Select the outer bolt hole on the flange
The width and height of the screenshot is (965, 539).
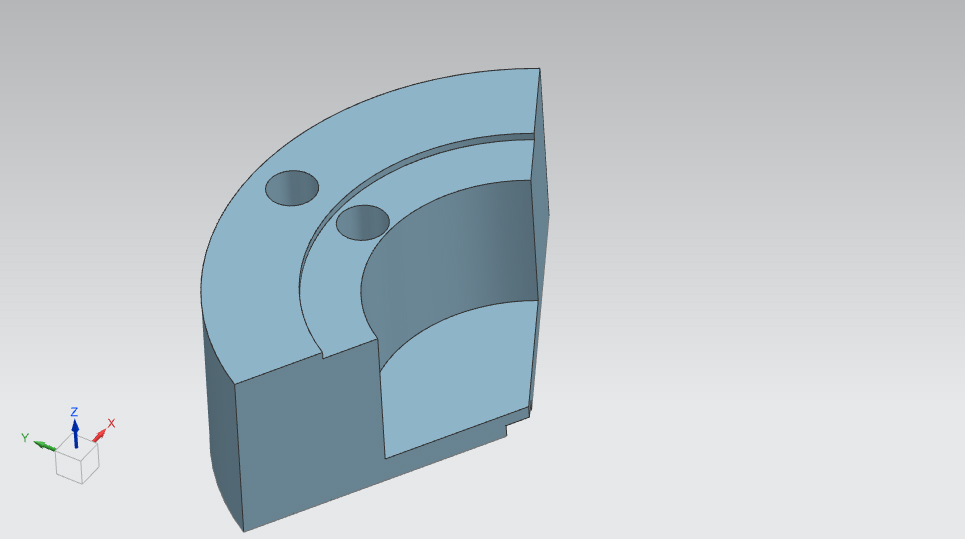click(x=292, y=188)
